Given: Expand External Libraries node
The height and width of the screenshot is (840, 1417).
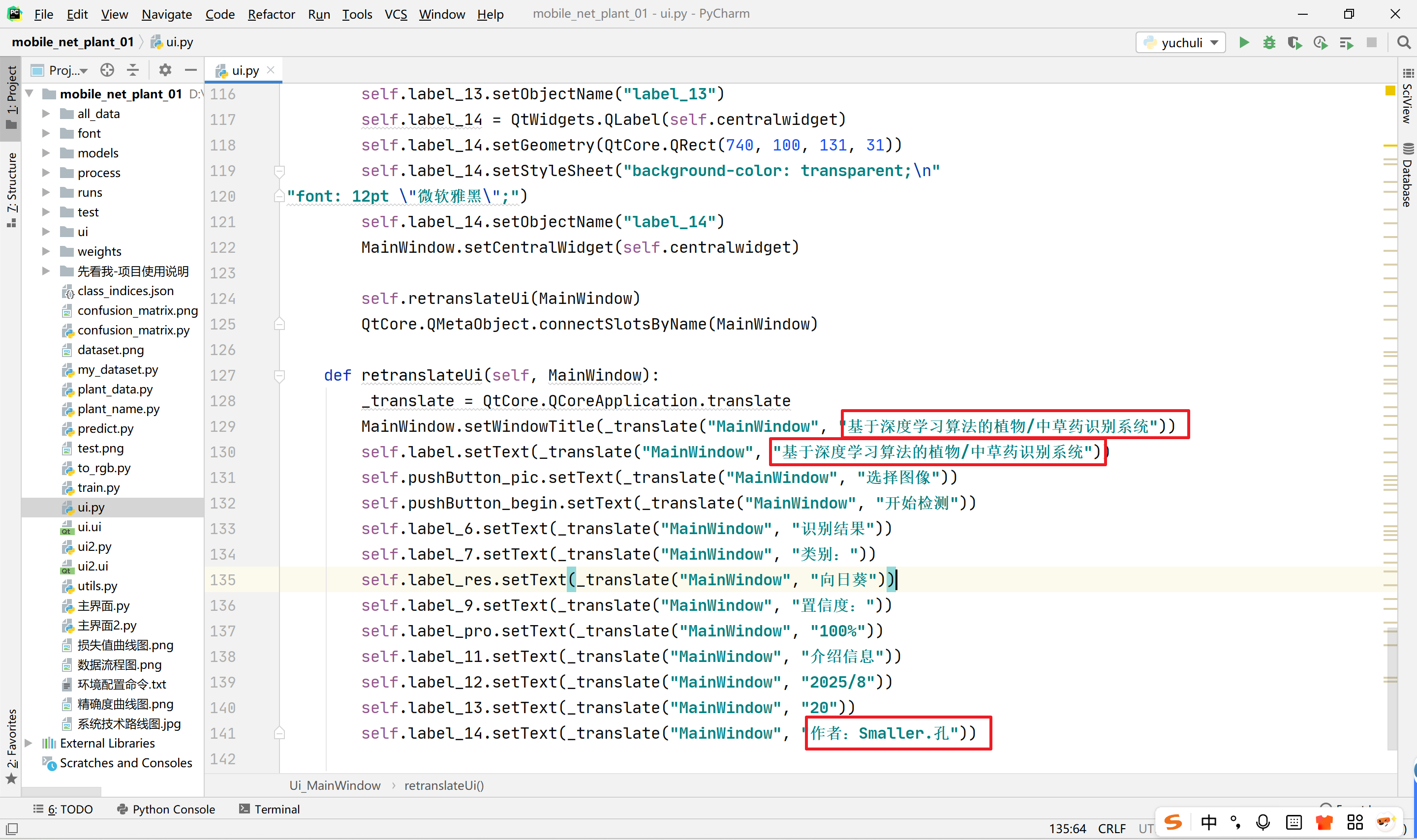Looking at the screenshot, I should coord(29,743).
